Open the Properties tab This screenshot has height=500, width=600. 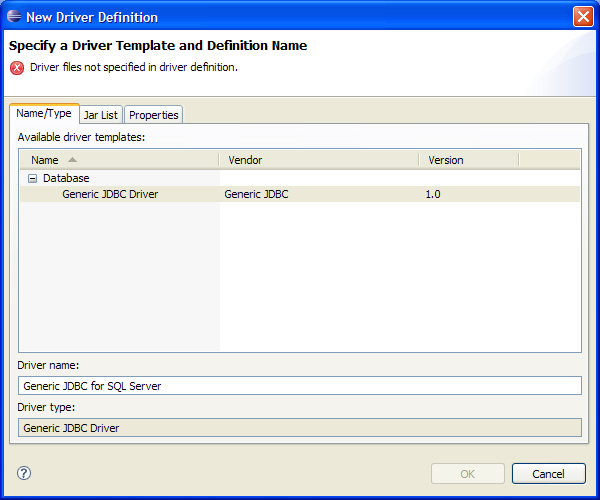click(x=153, y=115)
